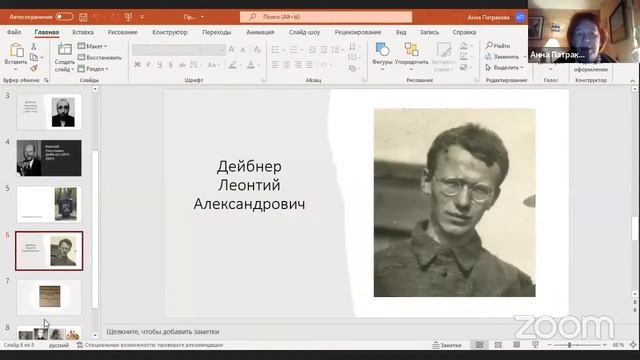Click the Copy icon
The image size is (640, 360).
click(34, 57)
